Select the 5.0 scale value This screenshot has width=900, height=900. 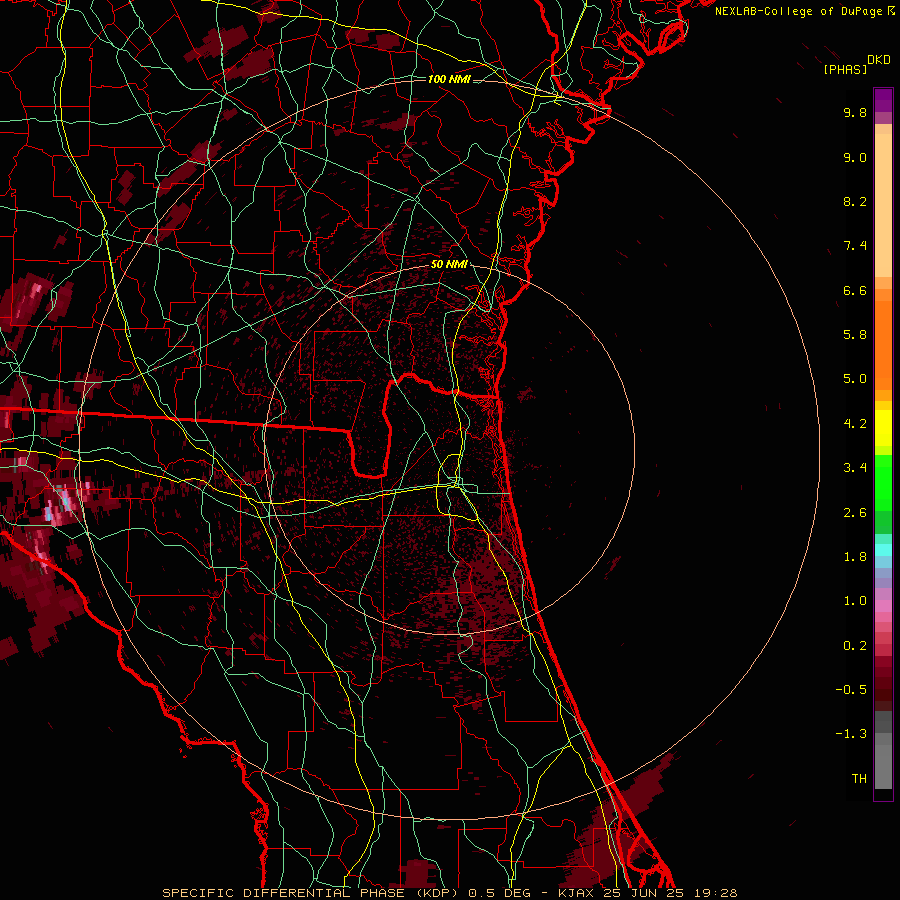855,379
